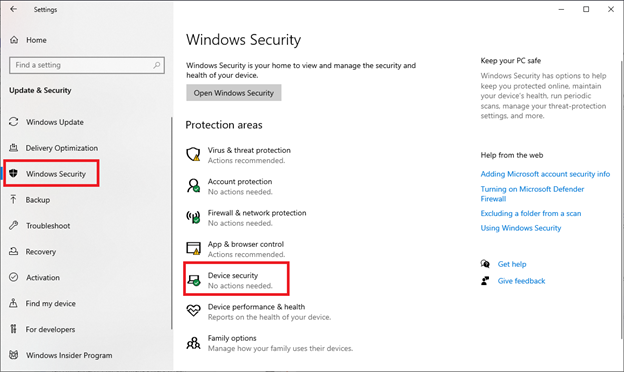Click the Protection areas heading

pos(224,125)
